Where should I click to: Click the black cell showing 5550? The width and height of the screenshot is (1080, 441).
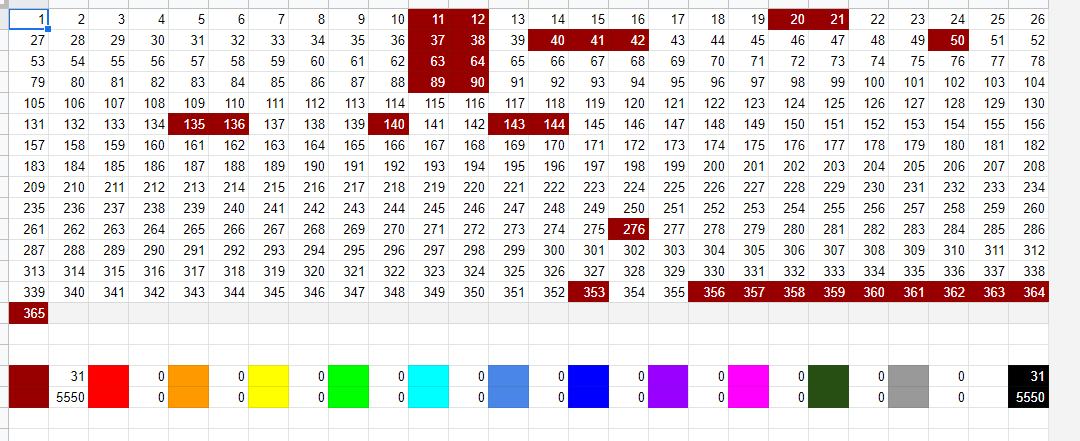[1028, 398]
